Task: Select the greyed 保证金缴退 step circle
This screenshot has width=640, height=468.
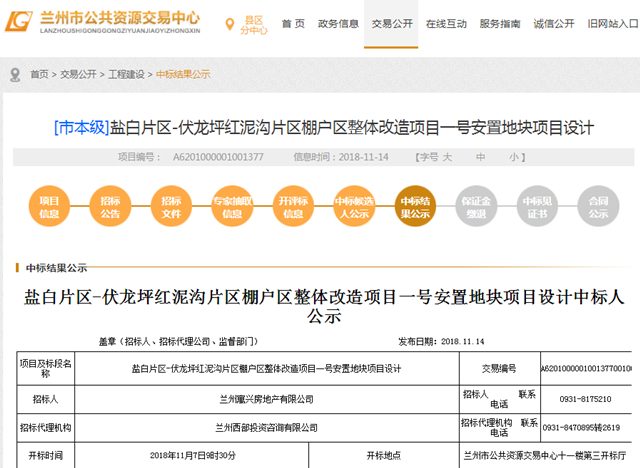Action: (x=475, y=207)
